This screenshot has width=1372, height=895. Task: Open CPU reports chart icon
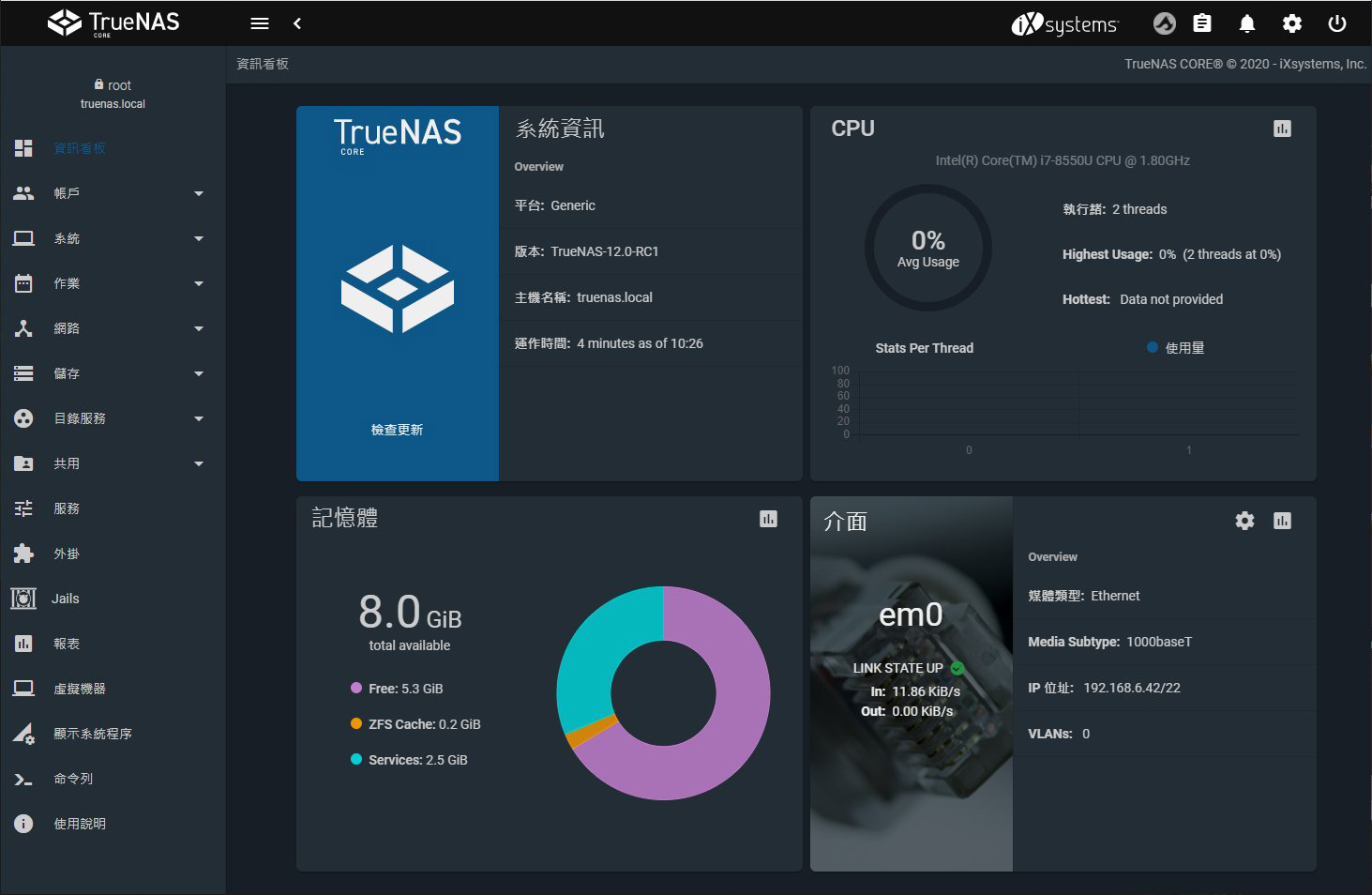[x=1282, y=129]
